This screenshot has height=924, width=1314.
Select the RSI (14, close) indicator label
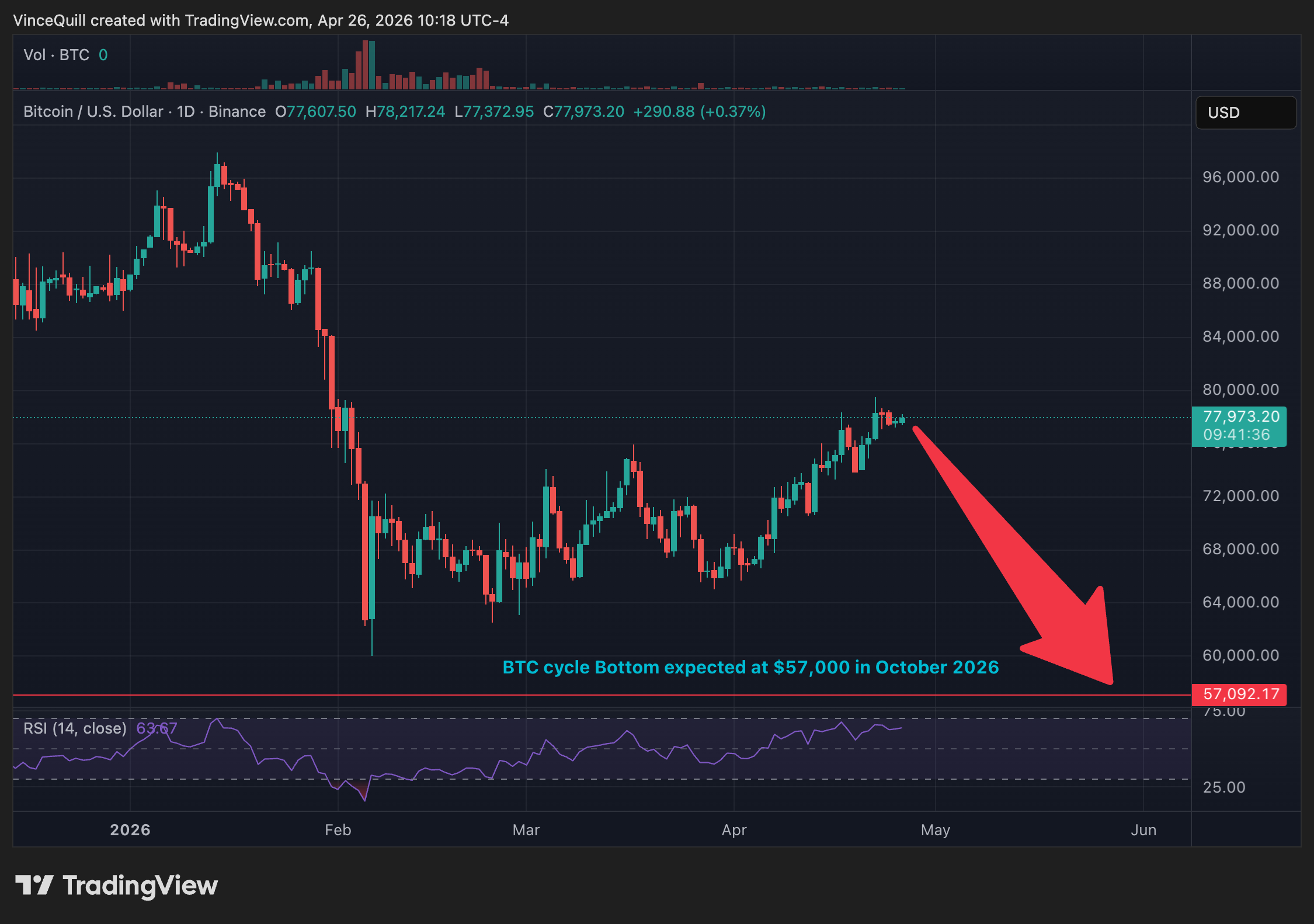point(75,728)
